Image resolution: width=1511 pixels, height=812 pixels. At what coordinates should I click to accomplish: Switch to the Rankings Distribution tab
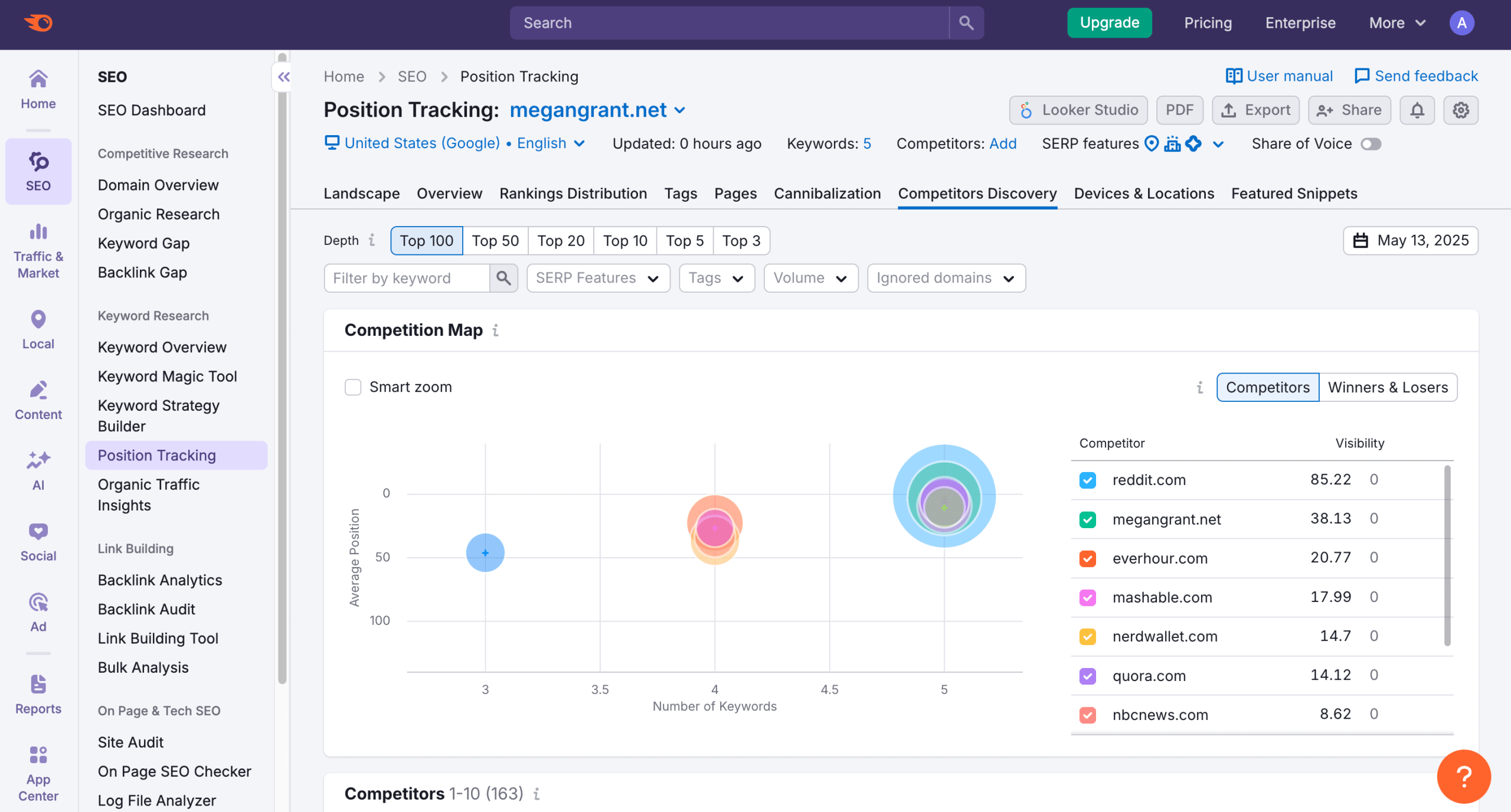point(573,194)
